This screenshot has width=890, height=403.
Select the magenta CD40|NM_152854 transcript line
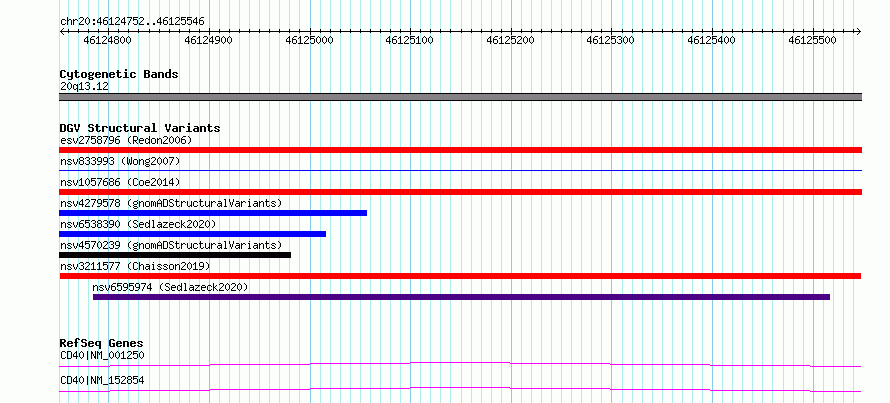coord(460,389)
